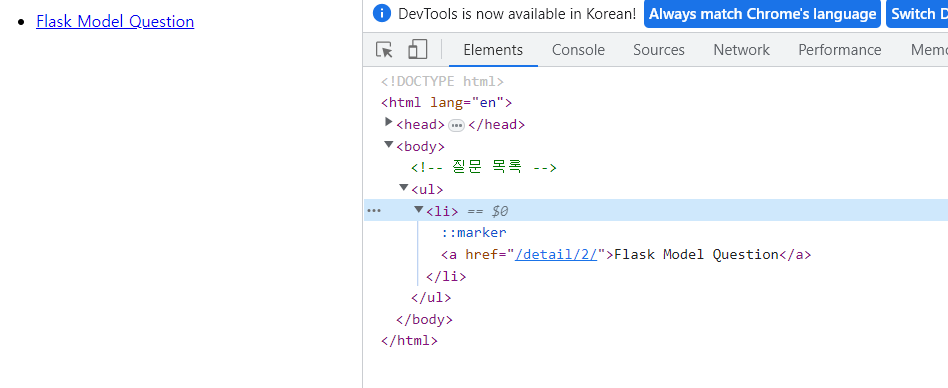Select the 질문 목록 comment node

[x=484, y=167]
